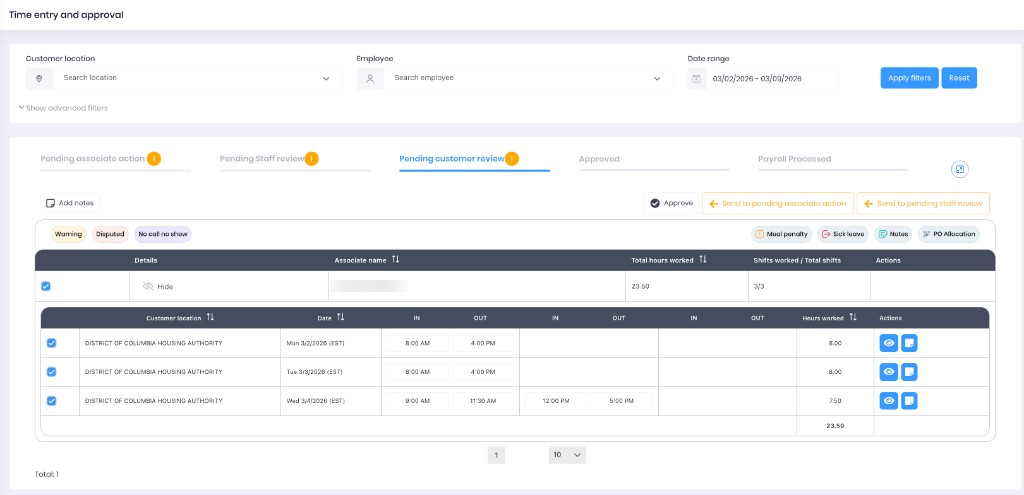
Task: Edit the 5:00 PM OUT time on Wed 3/4/2026
Action: pos(621,400)
